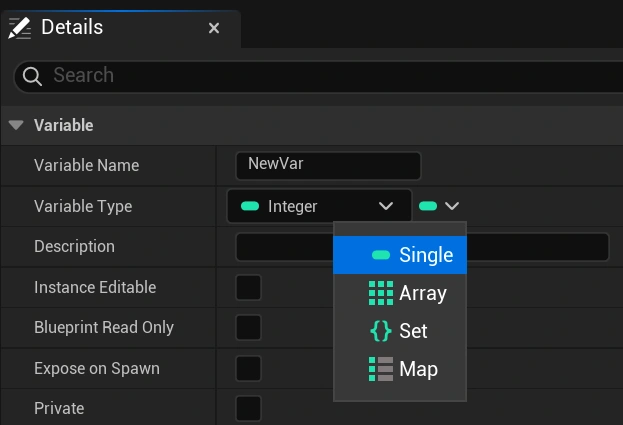Screen dimensions: 623x425
Task: Collapse the Variable section
Action: click(x=16, y=125)
